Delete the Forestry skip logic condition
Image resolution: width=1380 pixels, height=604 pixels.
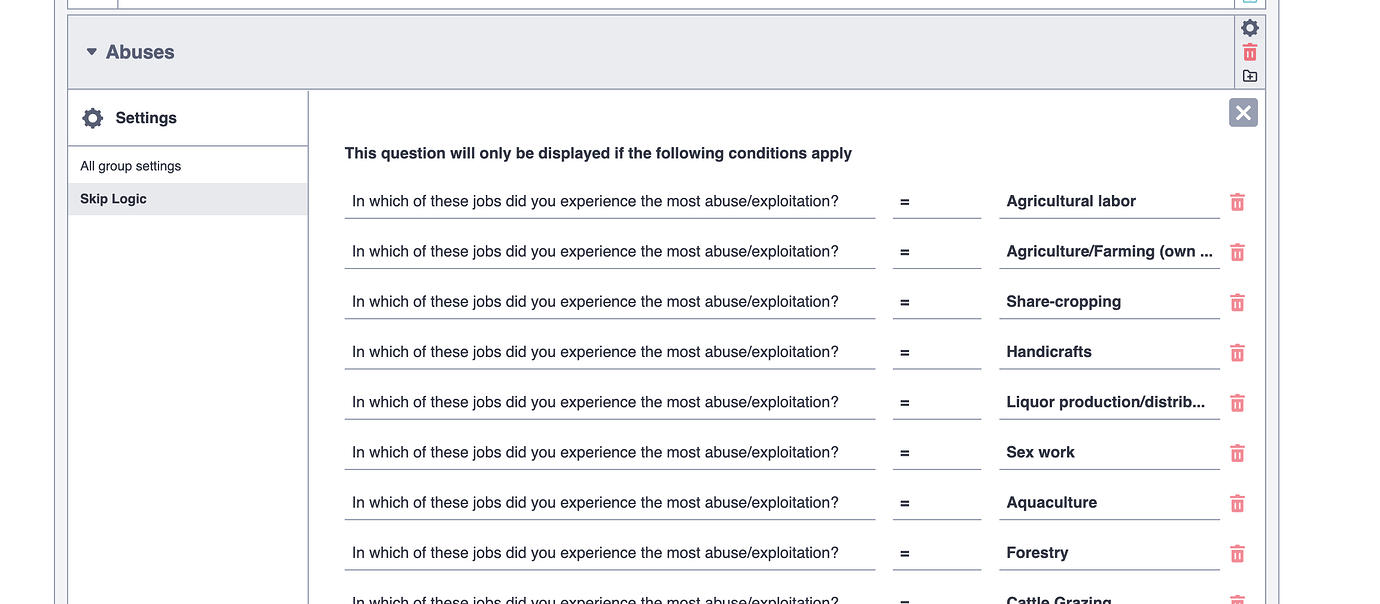coord(1237,552)
